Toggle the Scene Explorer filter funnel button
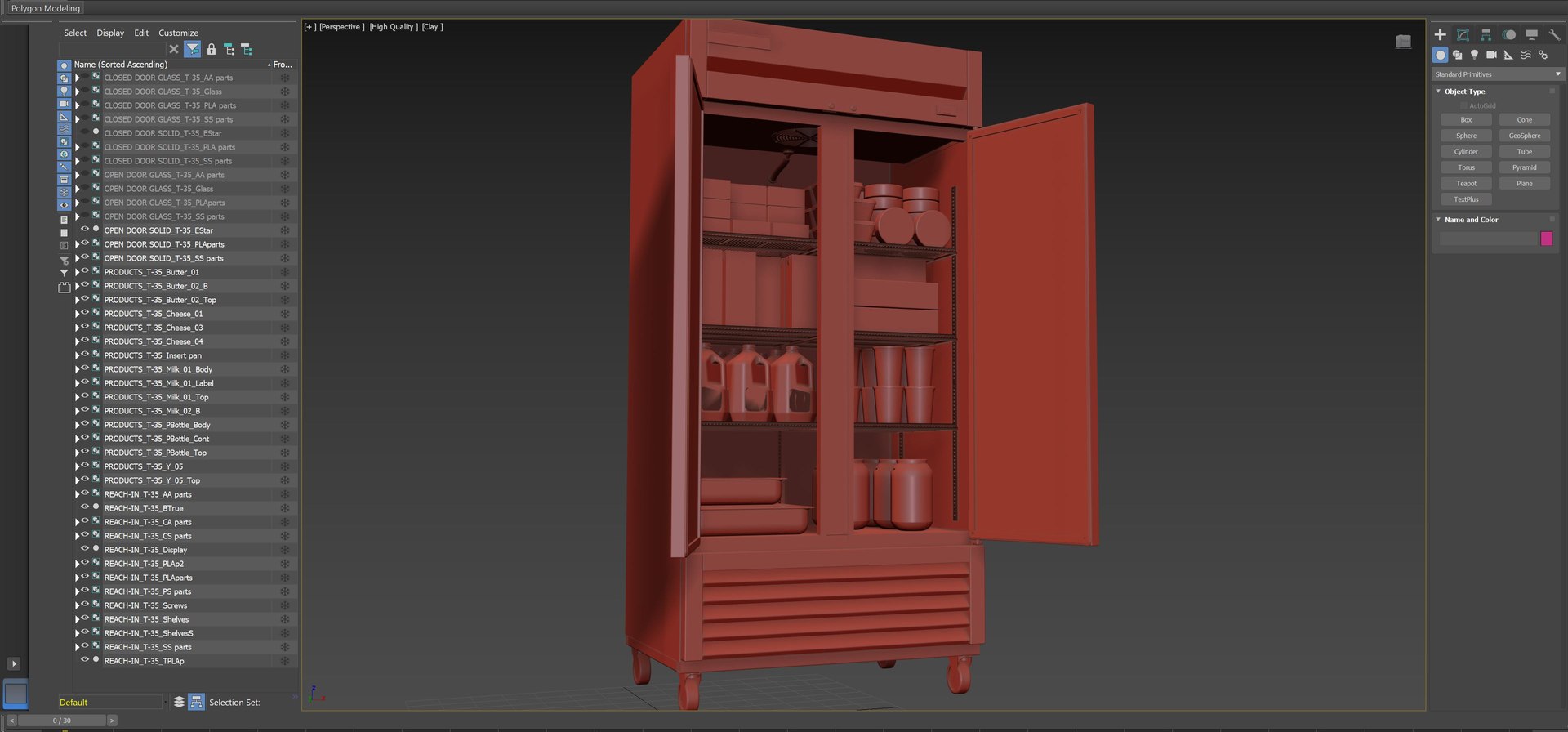 (x=192, y=50)
